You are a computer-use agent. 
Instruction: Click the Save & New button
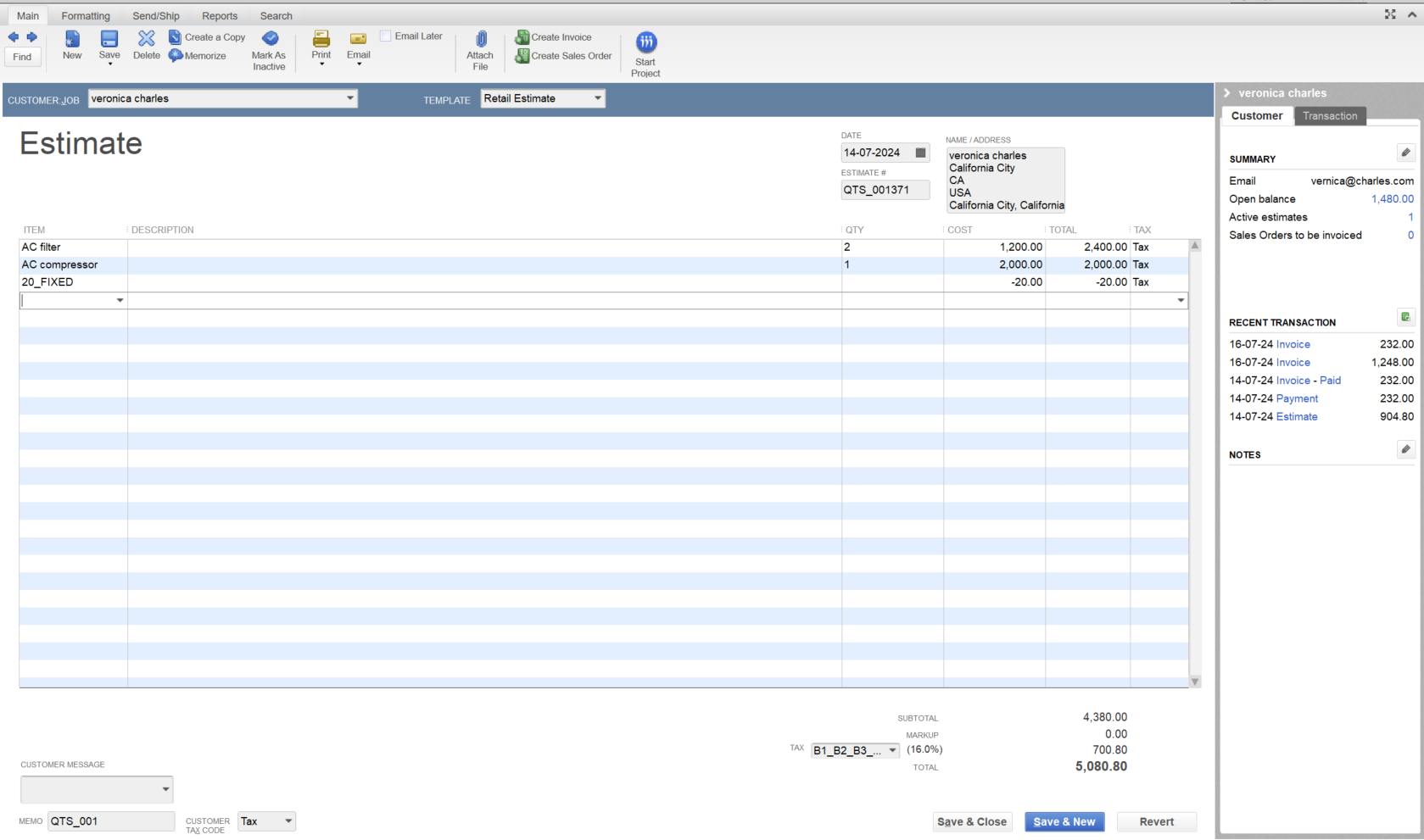[1064, 822]
